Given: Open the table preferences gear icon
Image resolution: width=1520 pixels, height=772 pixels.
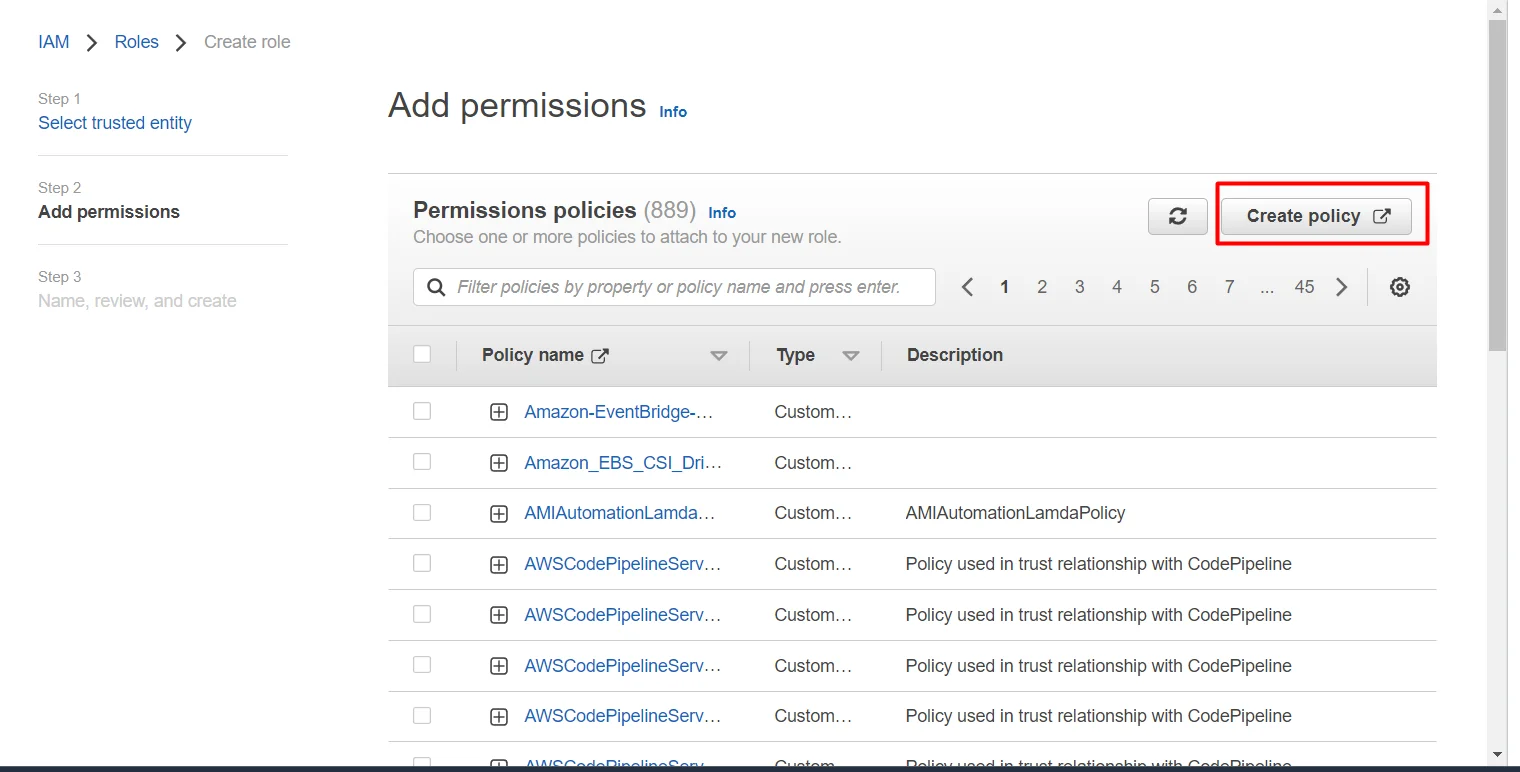Looking at the screenshot, I should click(x=1400, y=287).
